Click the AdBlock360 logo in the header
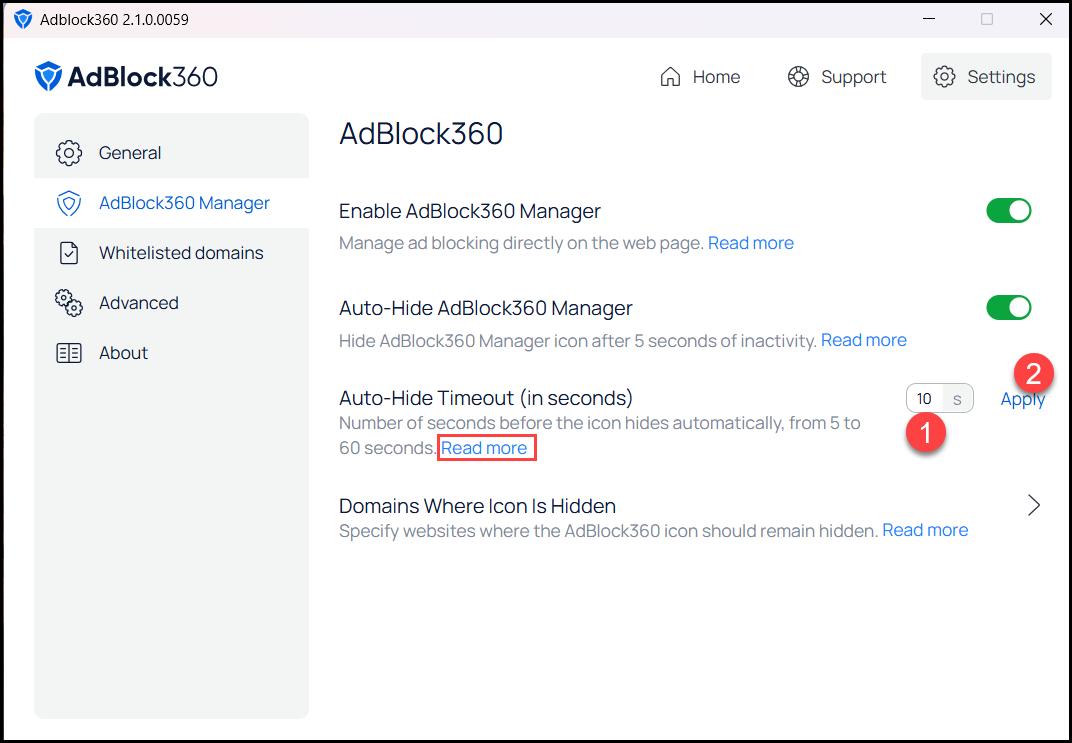1072x743 pixels. pos(126,77)
